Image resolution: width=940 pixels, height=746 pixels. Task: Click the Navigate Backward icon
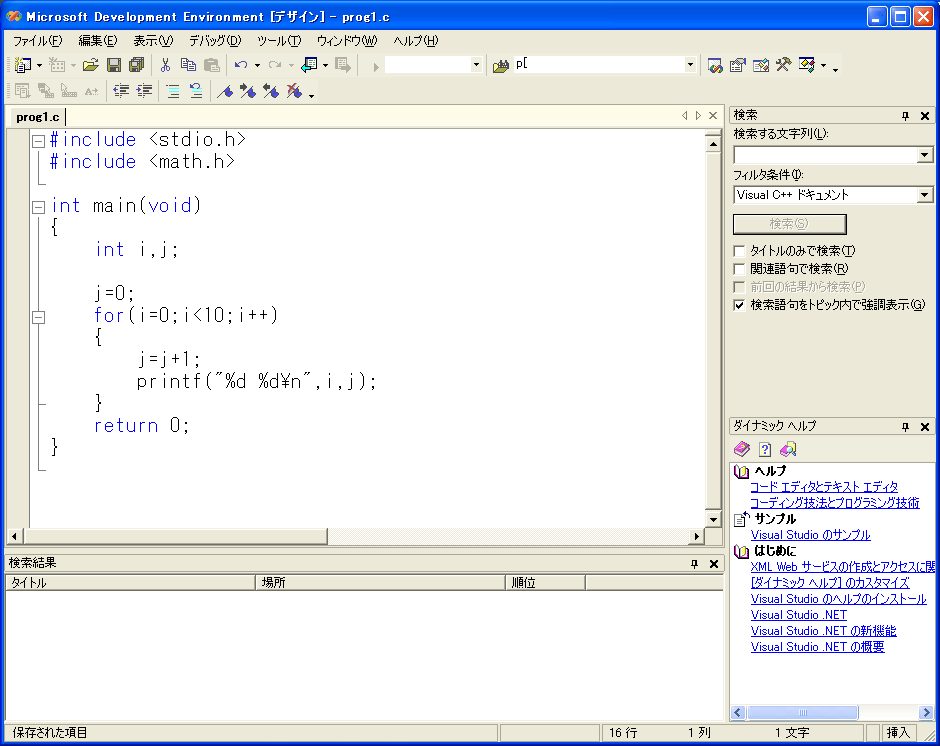309,65
